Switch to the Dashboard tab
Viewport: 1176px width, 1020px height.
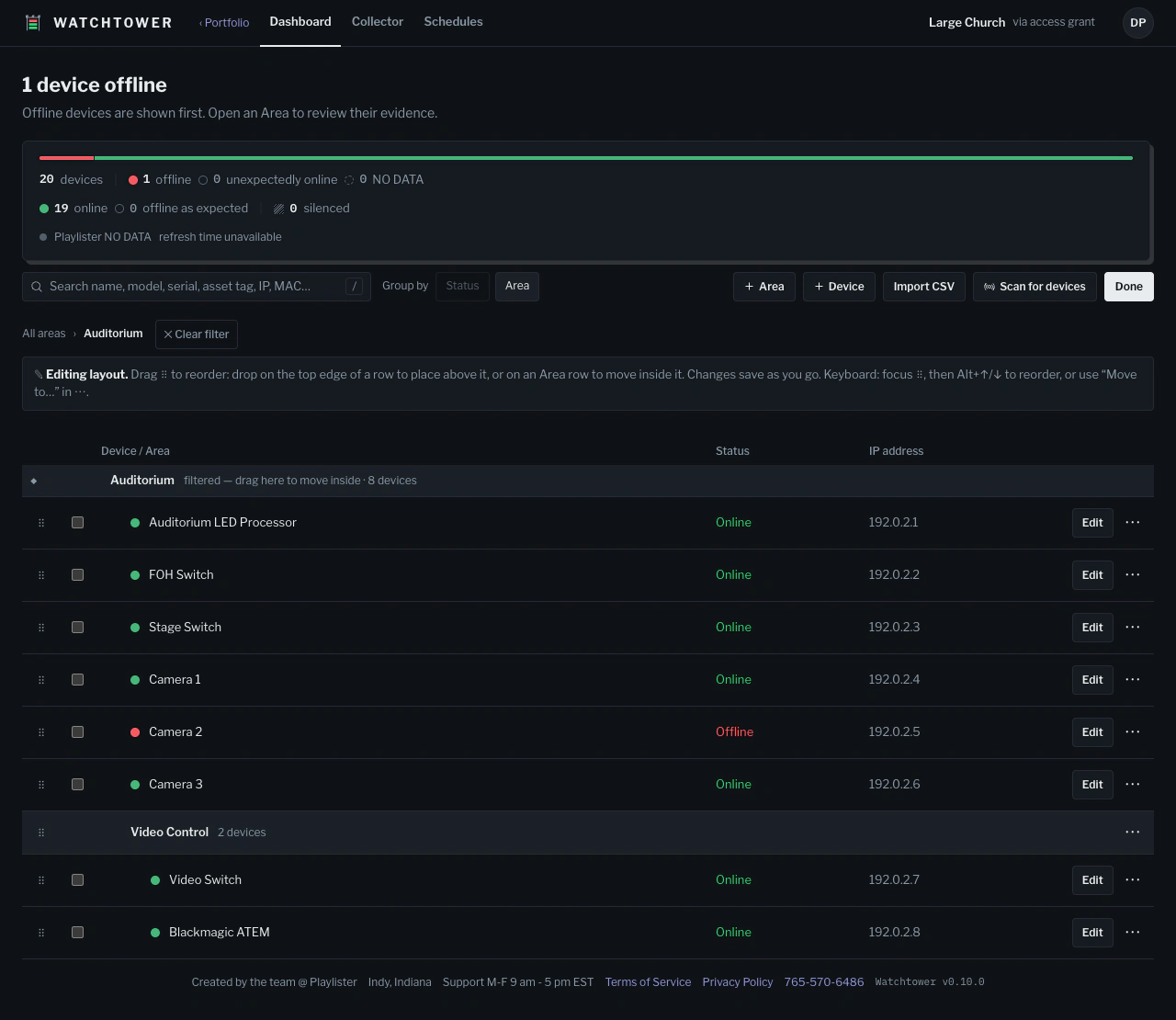coord(300,22)
